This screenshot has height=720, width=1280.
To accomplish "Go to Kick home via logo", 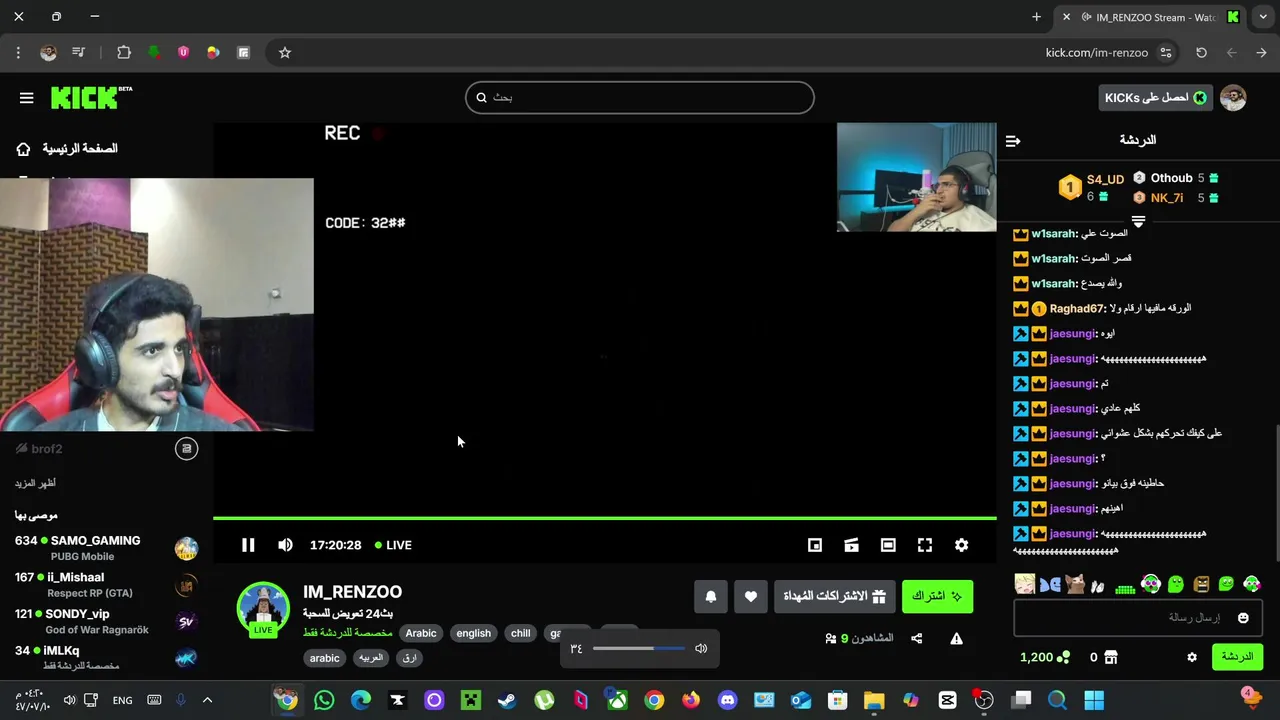I will coord(91,97).
